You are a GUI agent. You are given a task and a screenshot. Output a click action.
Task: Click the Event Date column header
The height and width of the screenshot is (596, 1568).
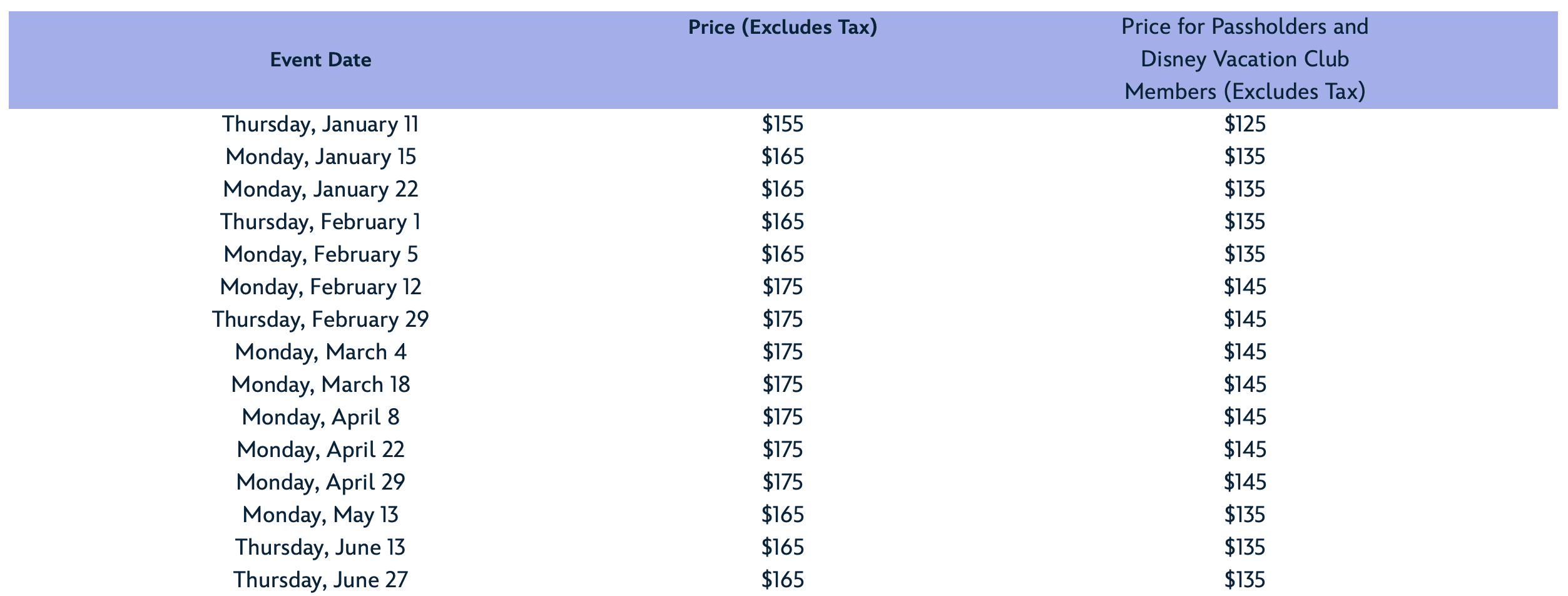coord(320,60)
